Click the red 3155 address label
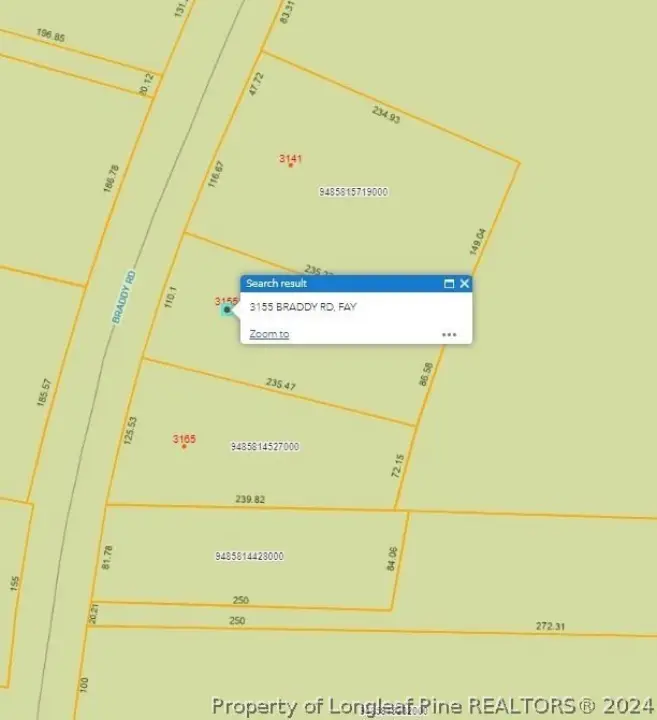 click(x=226, y=301)
